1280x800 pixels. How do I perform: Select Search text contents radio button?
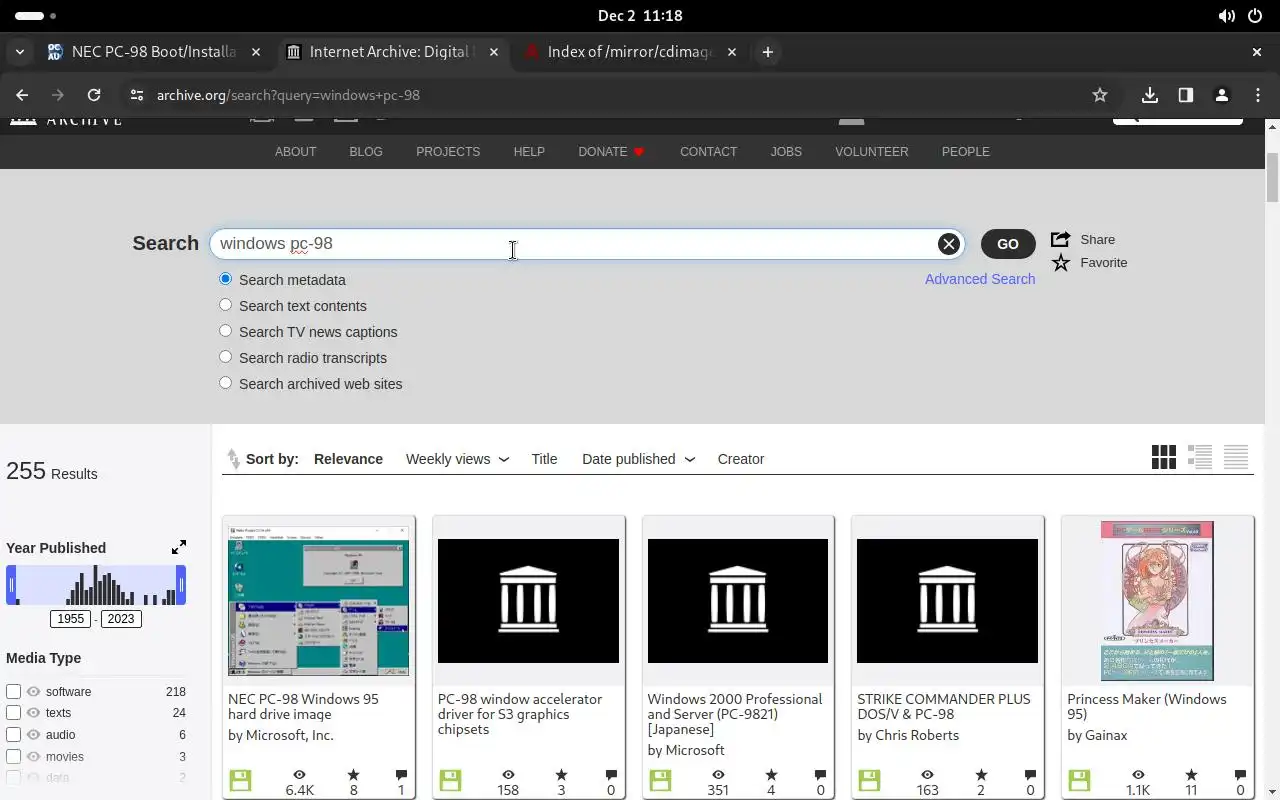click(225, 305)
